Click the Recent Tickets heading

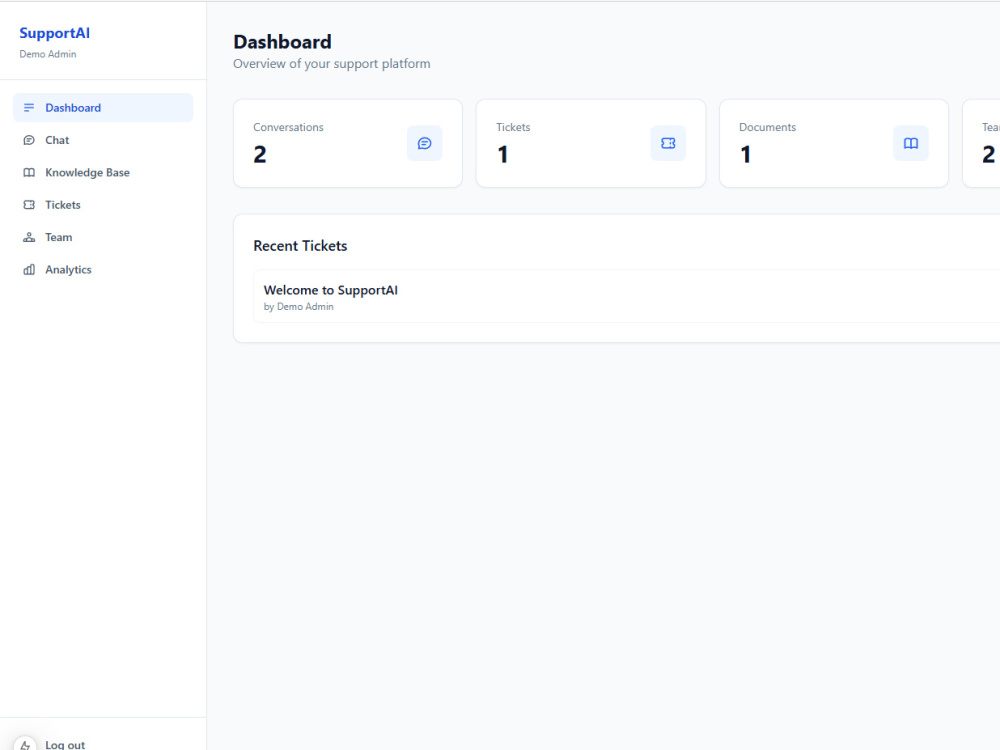click(300, 246)
